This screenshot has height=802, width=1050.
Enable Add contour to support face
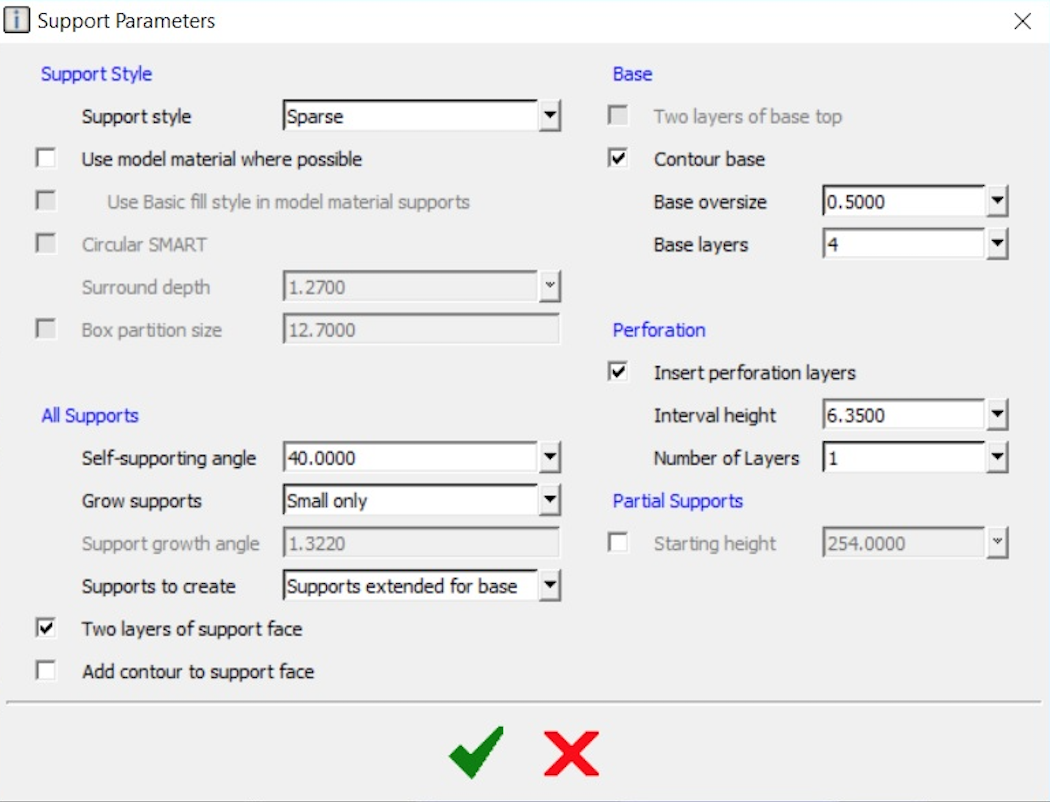(x=46, y=671)
